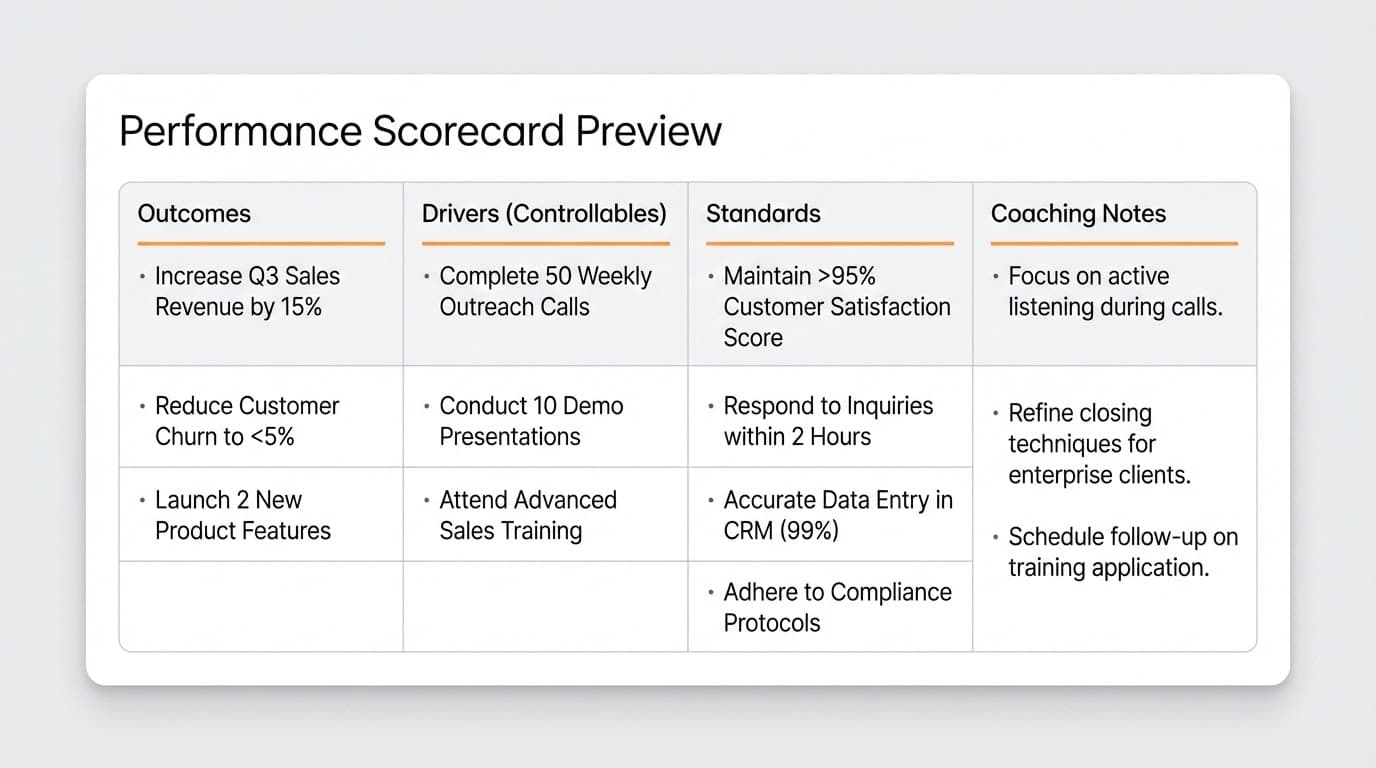
Task: Click the Attend Advanced Sales Training item
Action: click(x=527, y=515)
